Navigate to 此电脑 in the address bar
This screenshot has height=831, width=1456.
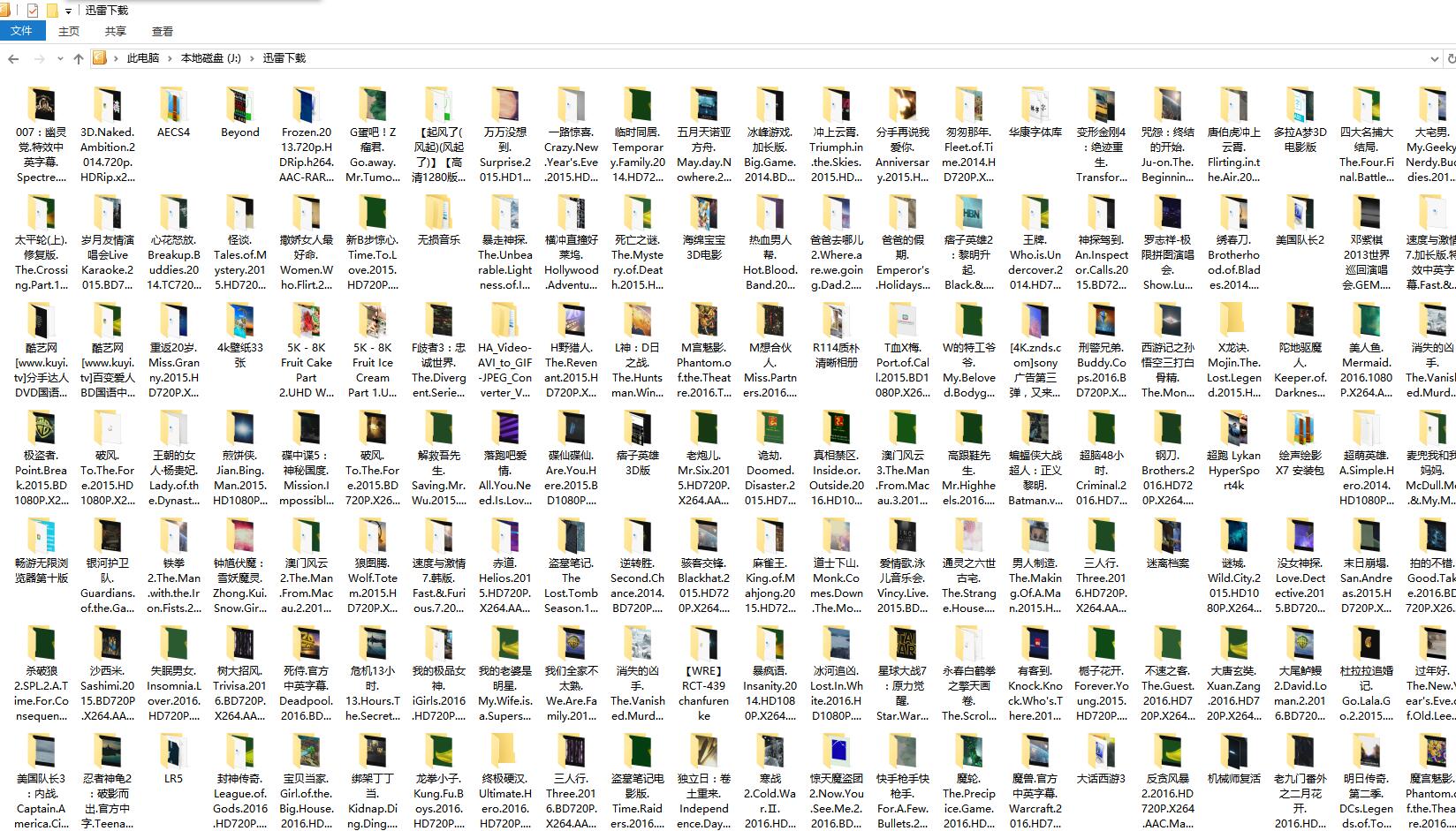pos(143,58)
